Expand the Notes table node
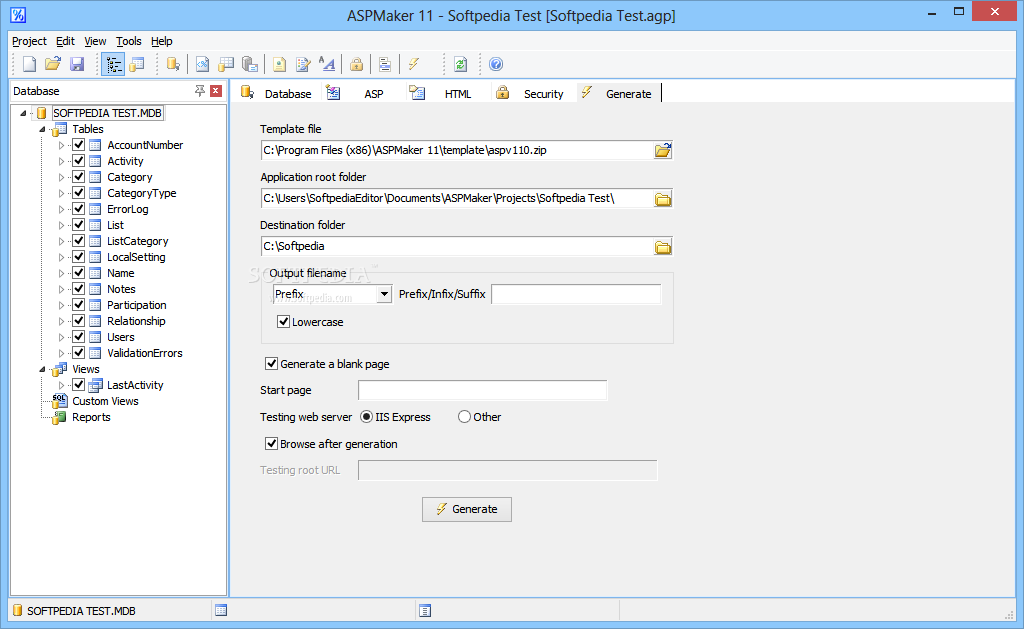The image size is (1024, 629). 61,289
